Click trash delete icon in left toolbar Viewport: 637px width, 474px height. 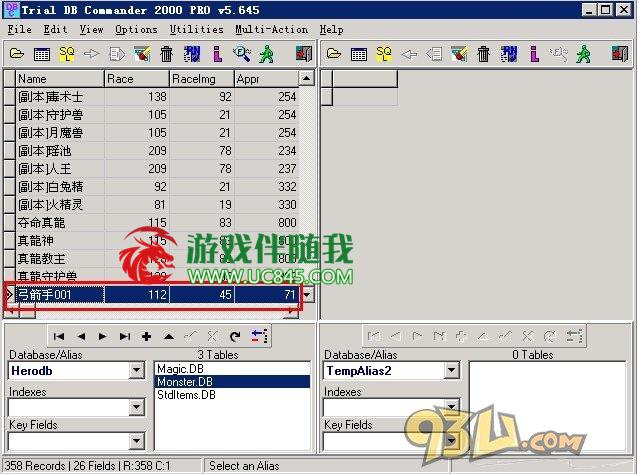pos(167,53)
